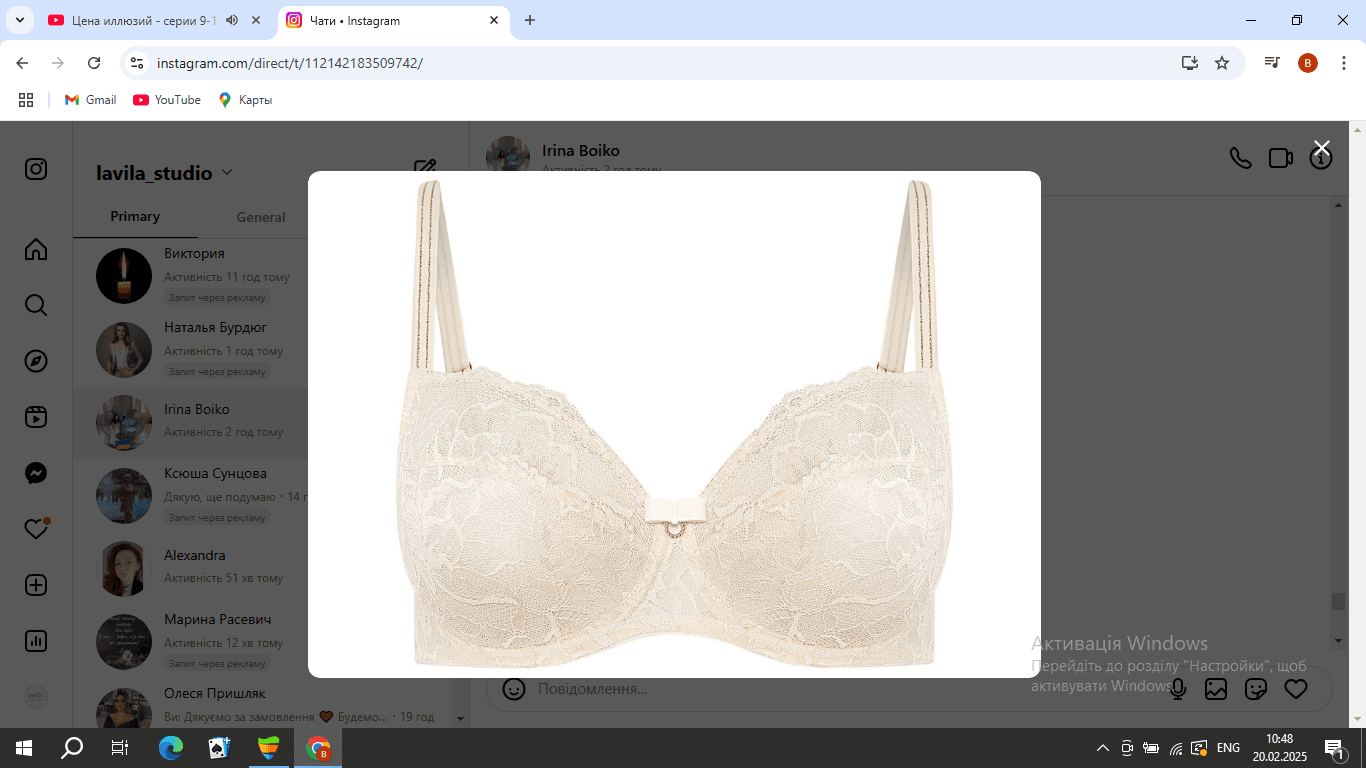
Task: Open the chat with Ксюша Сунцова
Action: 263,496
